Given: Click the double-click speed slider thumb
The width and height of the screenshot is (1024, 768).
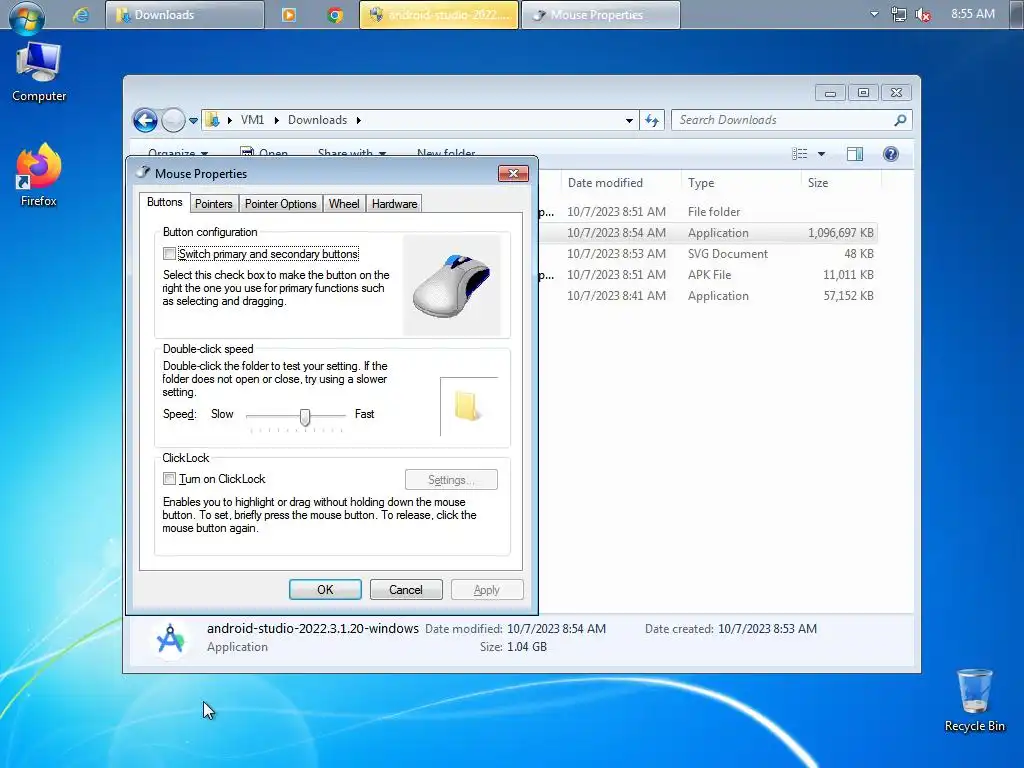Looking at the screenshot, I should [x=305, y=417].
